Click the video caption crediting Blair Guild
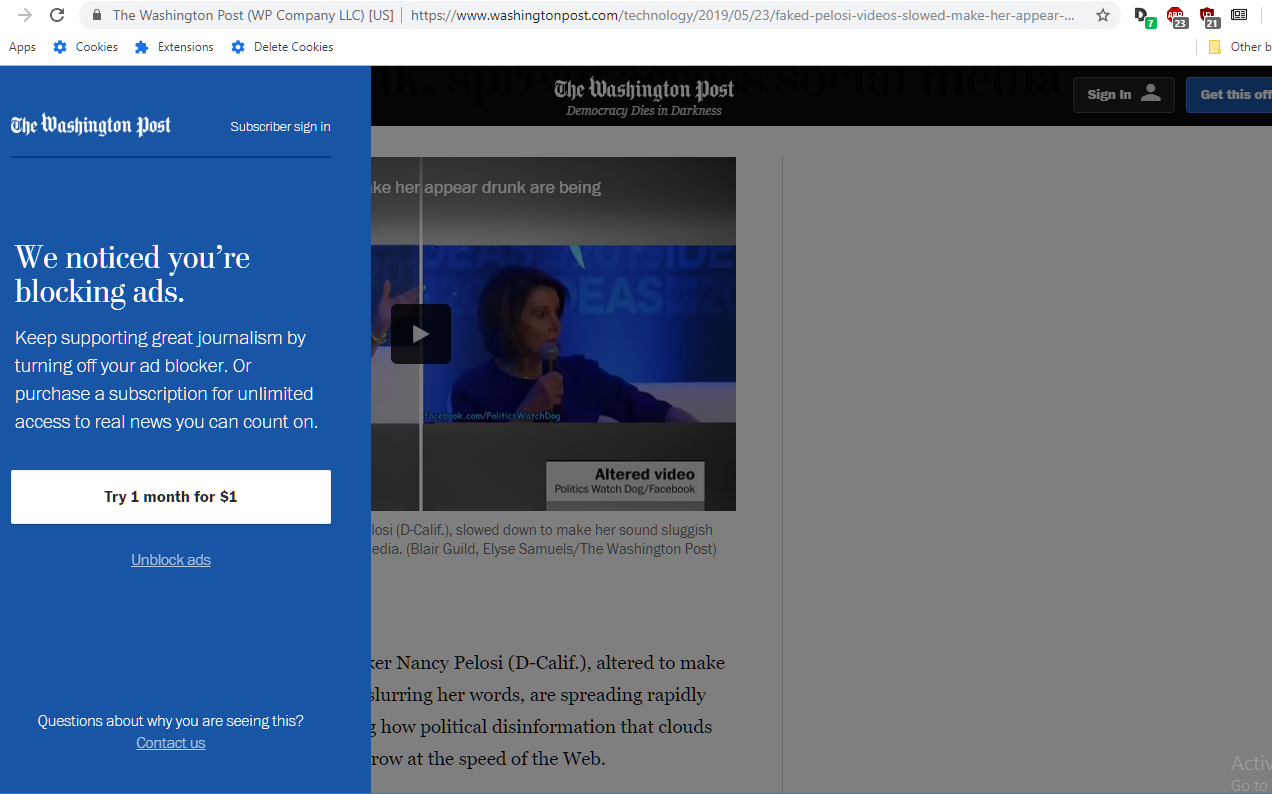The width and height of the screenshot is (1272, 794). click(544, 539)
